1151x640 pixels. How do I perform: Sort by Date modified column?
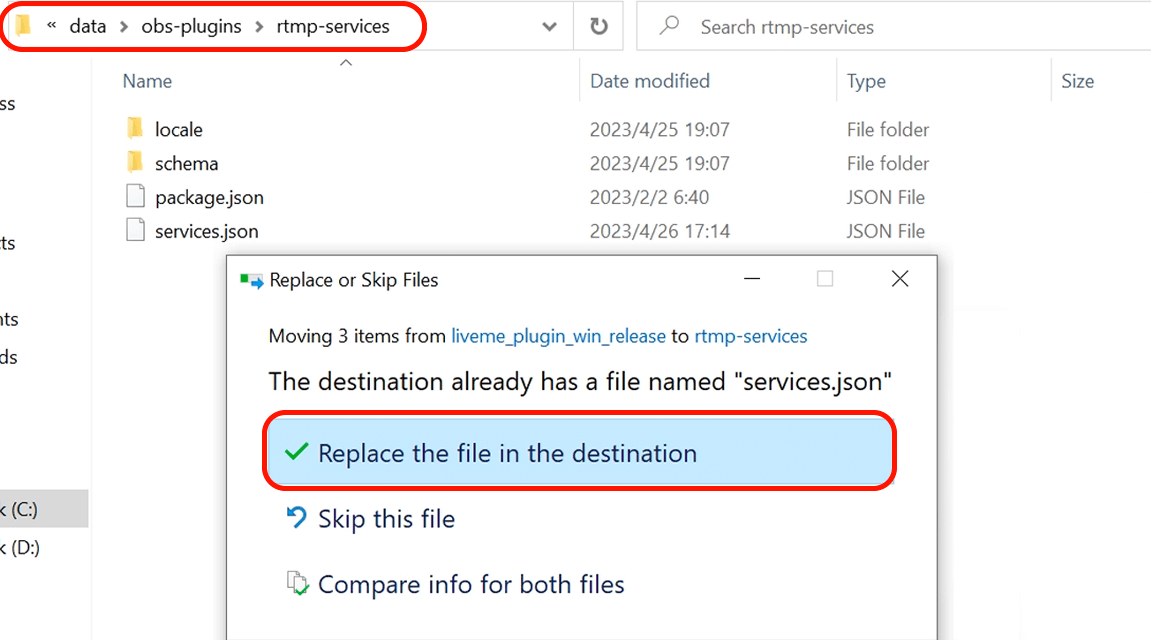tap(650, 81)
